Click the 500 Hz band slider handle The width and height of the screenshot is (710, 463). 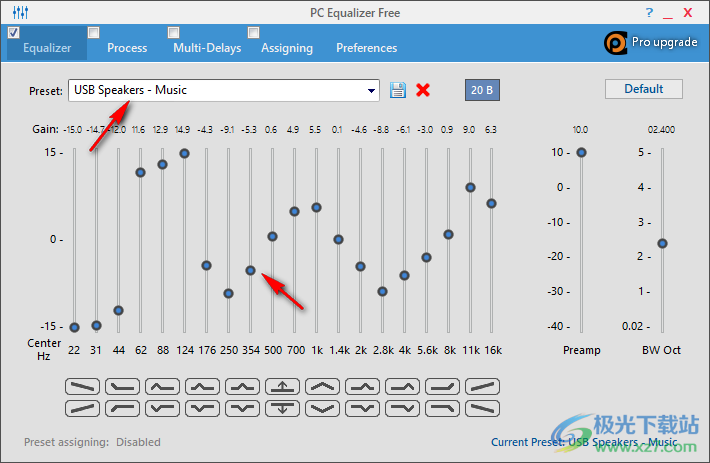pyautogui.click(x=272, y=236)
